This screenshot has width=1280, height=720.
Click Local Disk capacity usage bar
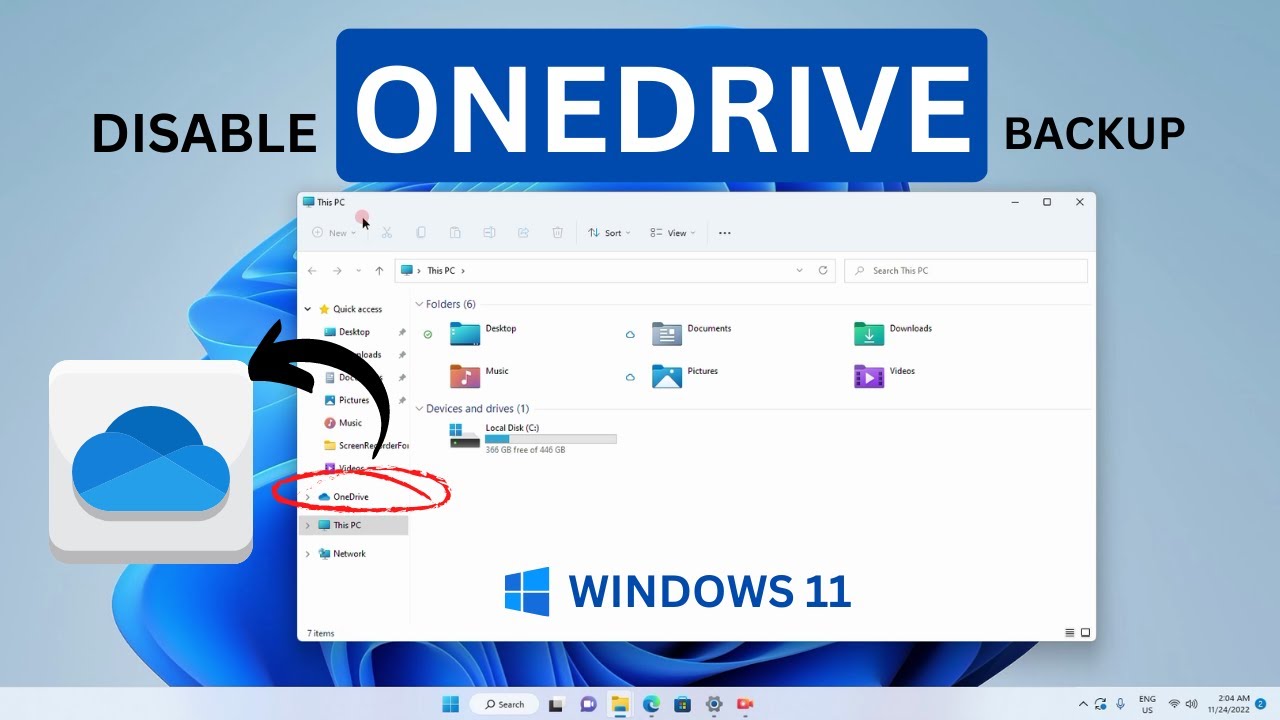pyautogui.click(x=551, y=439)
